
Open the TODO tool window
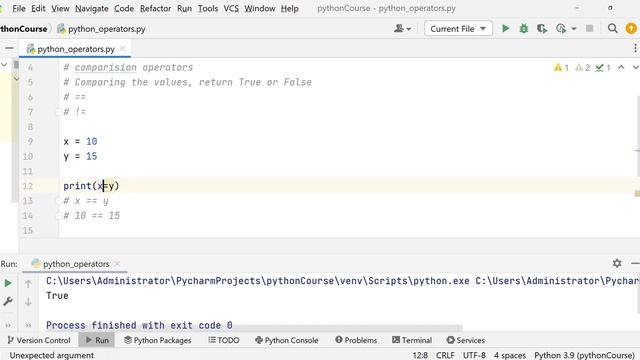[x=223, y=340]
